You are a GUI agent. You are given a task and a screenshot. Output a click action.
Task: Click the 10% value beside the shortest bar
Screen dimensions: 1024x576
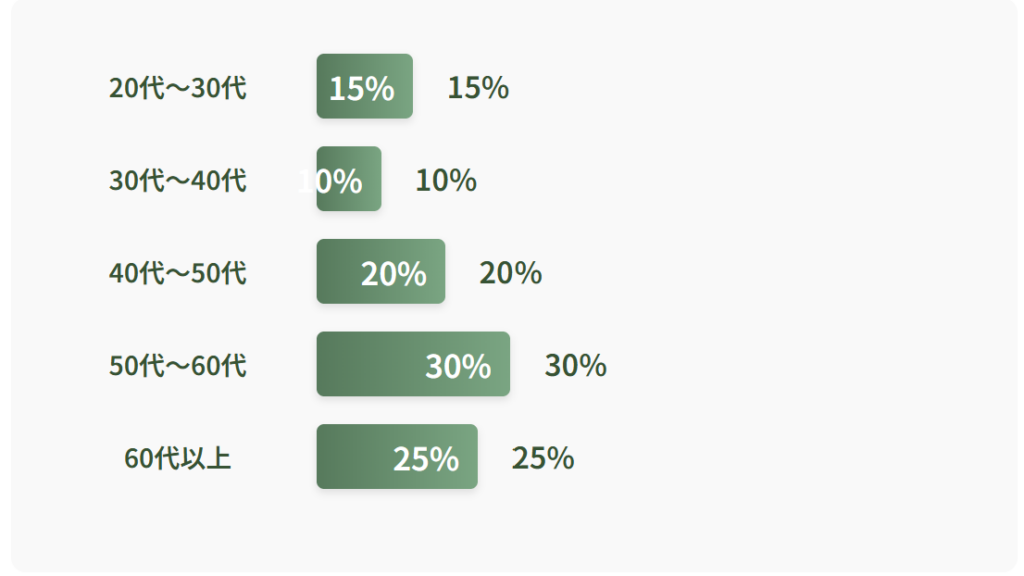[x=446, y=180]
